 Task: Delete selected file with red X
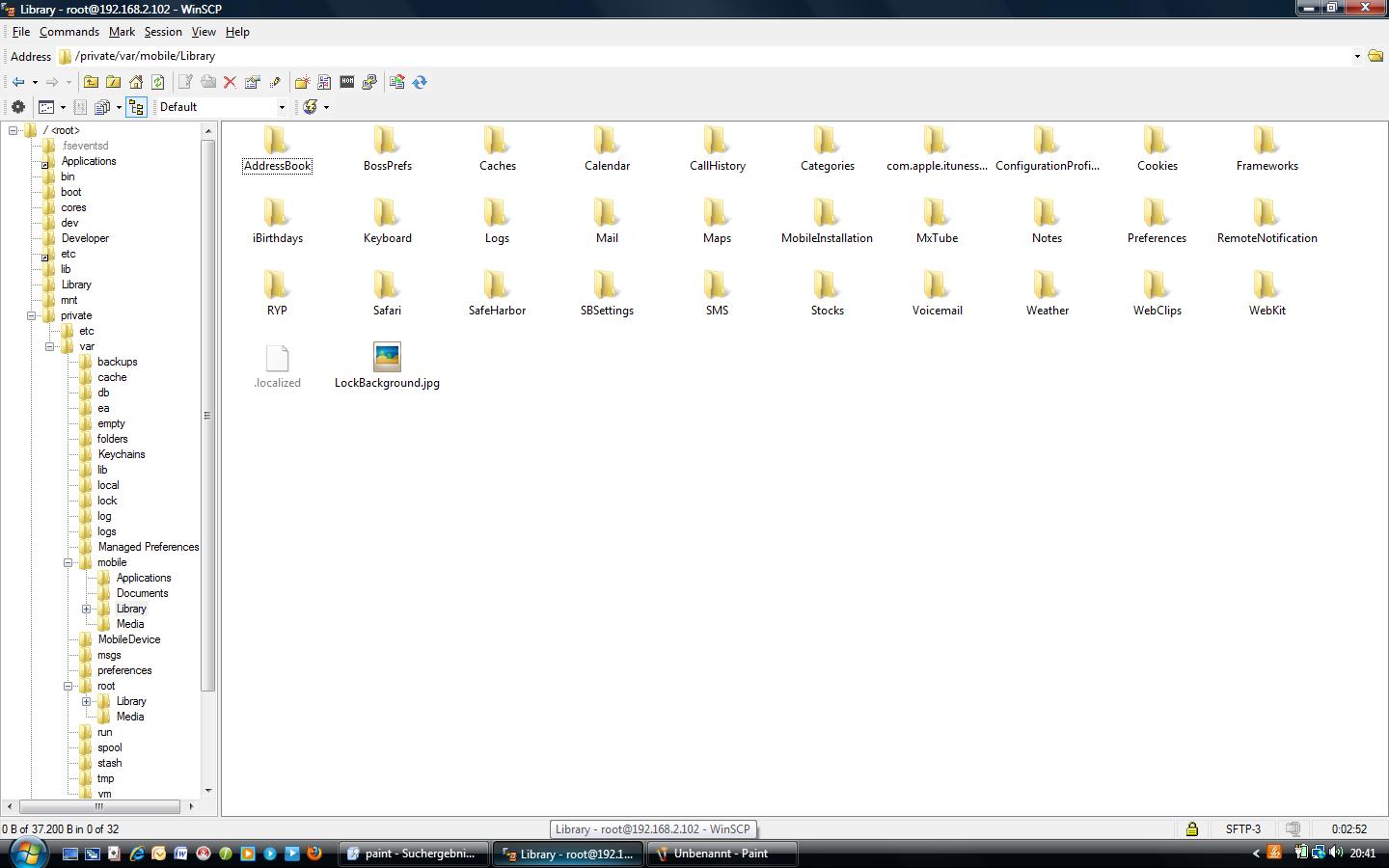coord(230,82)
